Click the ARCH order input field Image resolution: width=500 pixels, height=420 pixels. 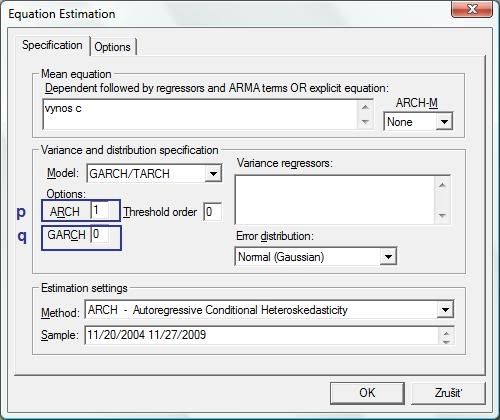pos(99,211)
